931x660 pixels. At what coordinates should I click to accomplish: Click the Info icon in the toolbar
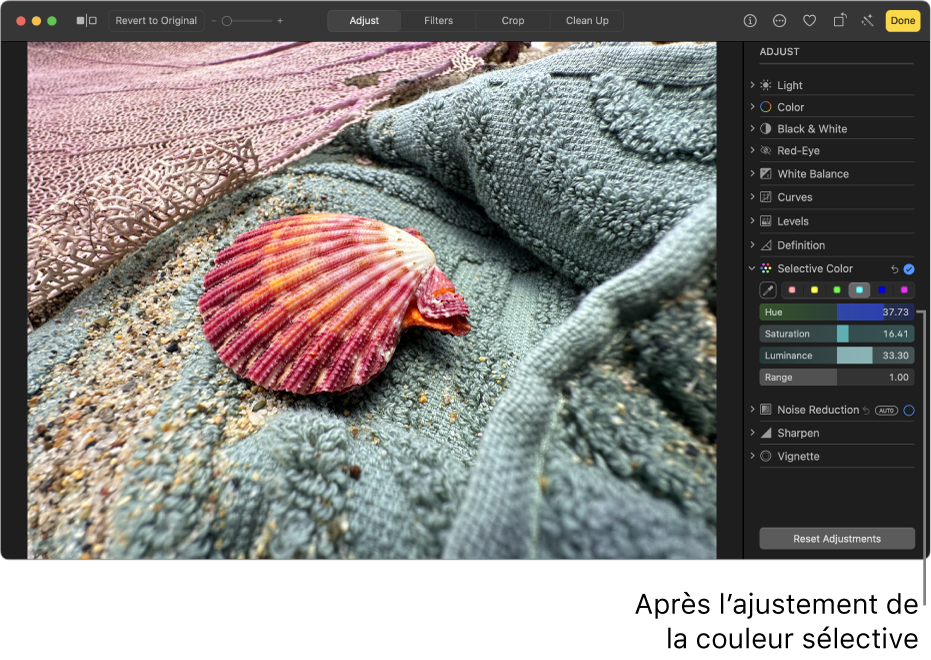(x=750, y=21)
